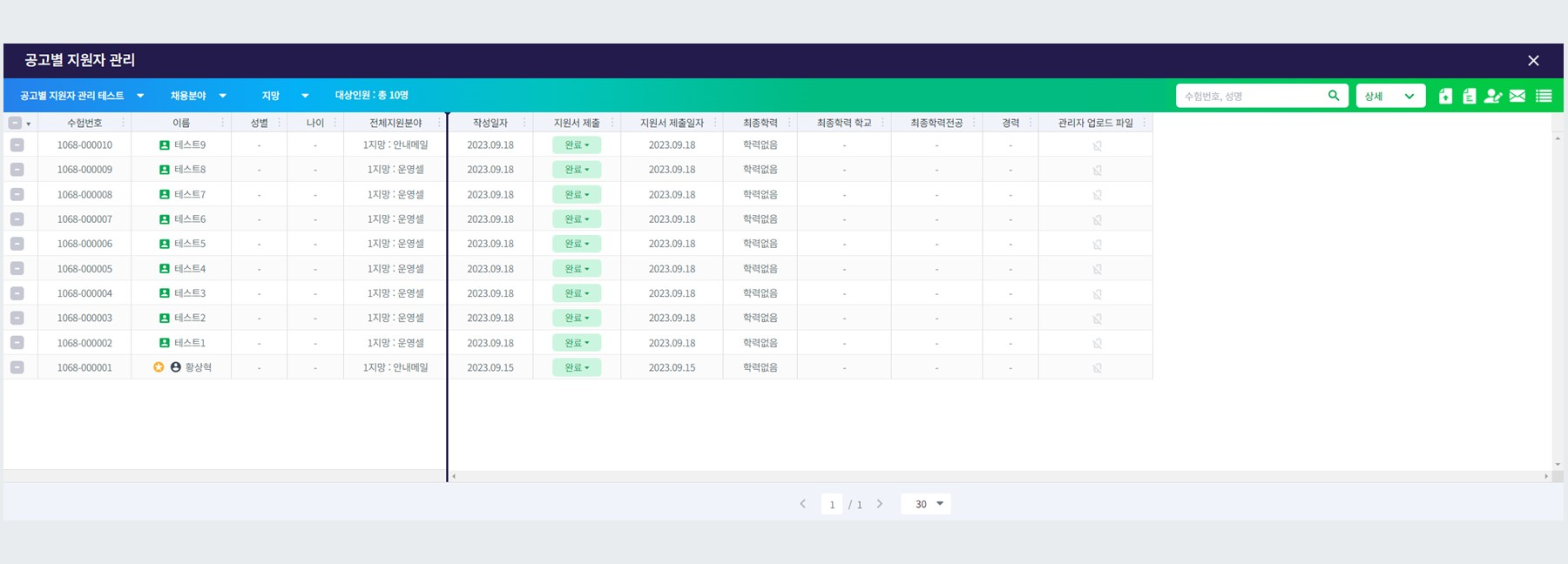Image resolution: width=1568 pixels, height=564 pixels.
Task: Click the 완료 status button for 테스트1
Action: coord(577,343)
